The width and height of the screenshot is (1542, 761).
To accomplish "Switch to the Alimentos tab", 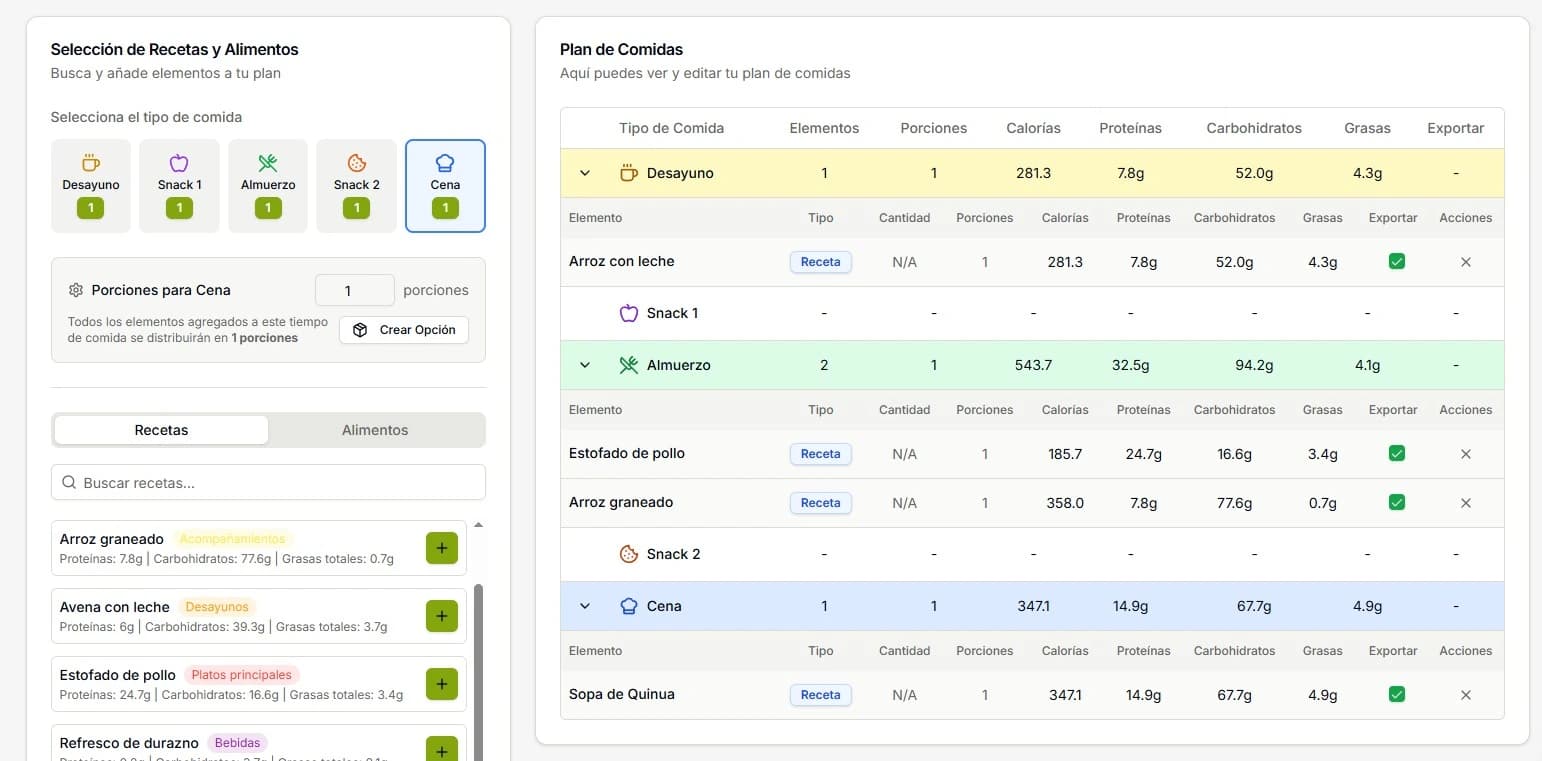I will (x=375, y=430).
